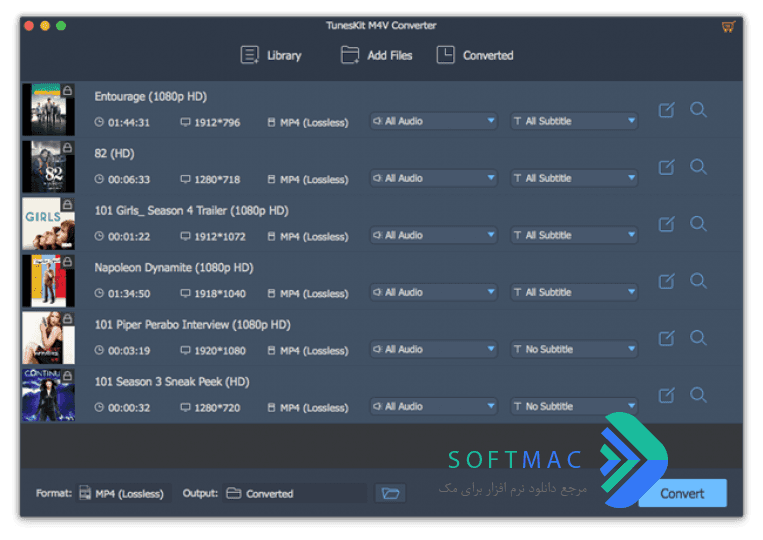
Task: Click the Convert button
Action: pyautogui.click(x=682, y=493)
